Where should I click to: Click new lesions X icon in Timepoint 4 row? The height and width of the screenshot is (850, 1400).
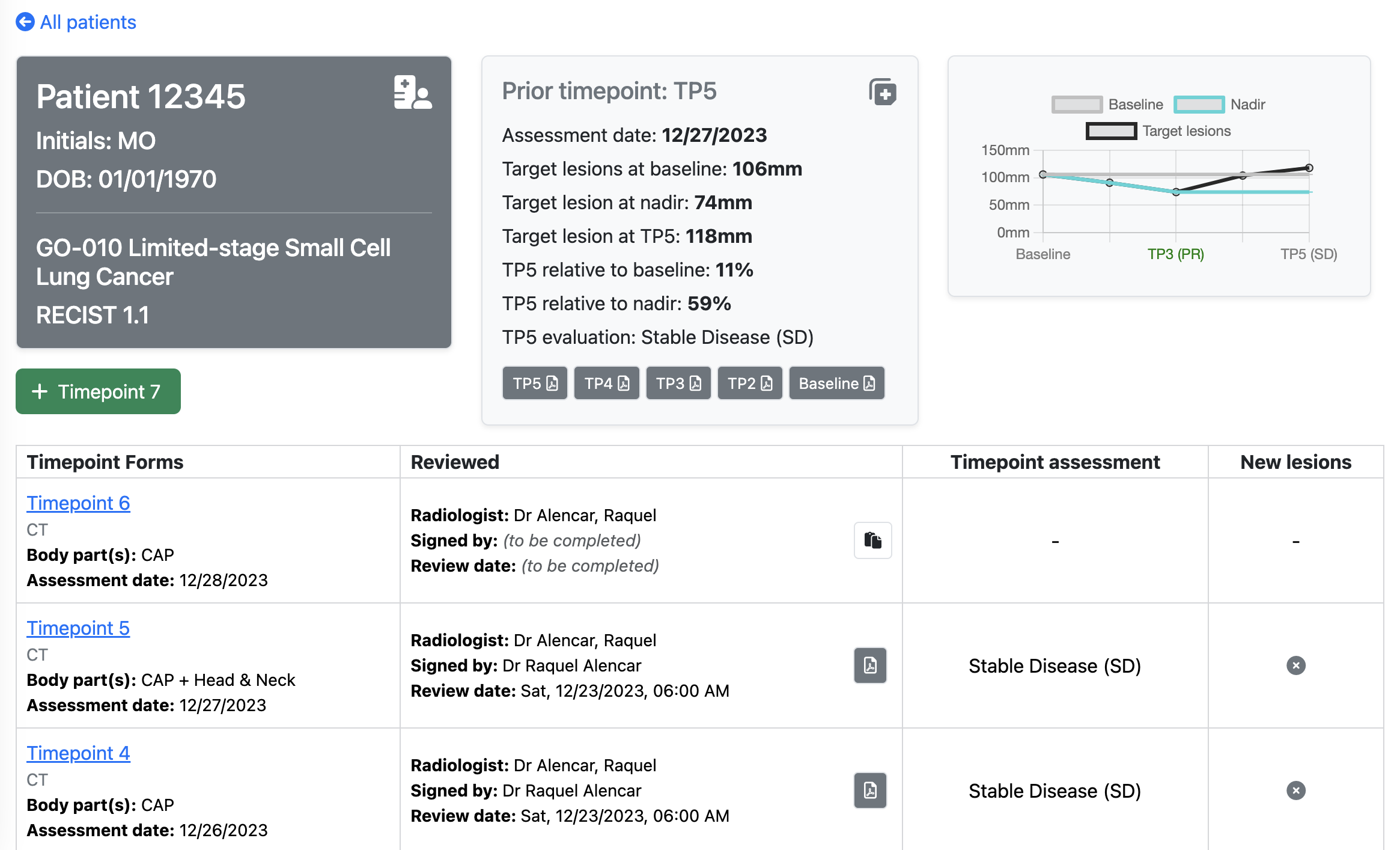[1295, 790]
